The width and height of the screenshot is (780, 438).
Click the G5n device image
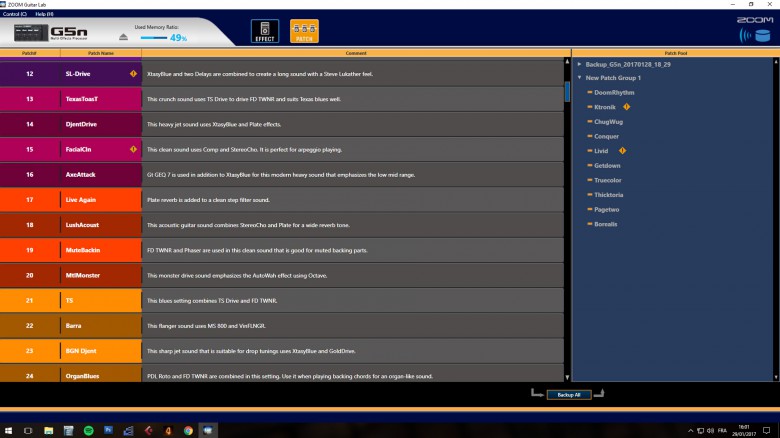coord(31,33)
